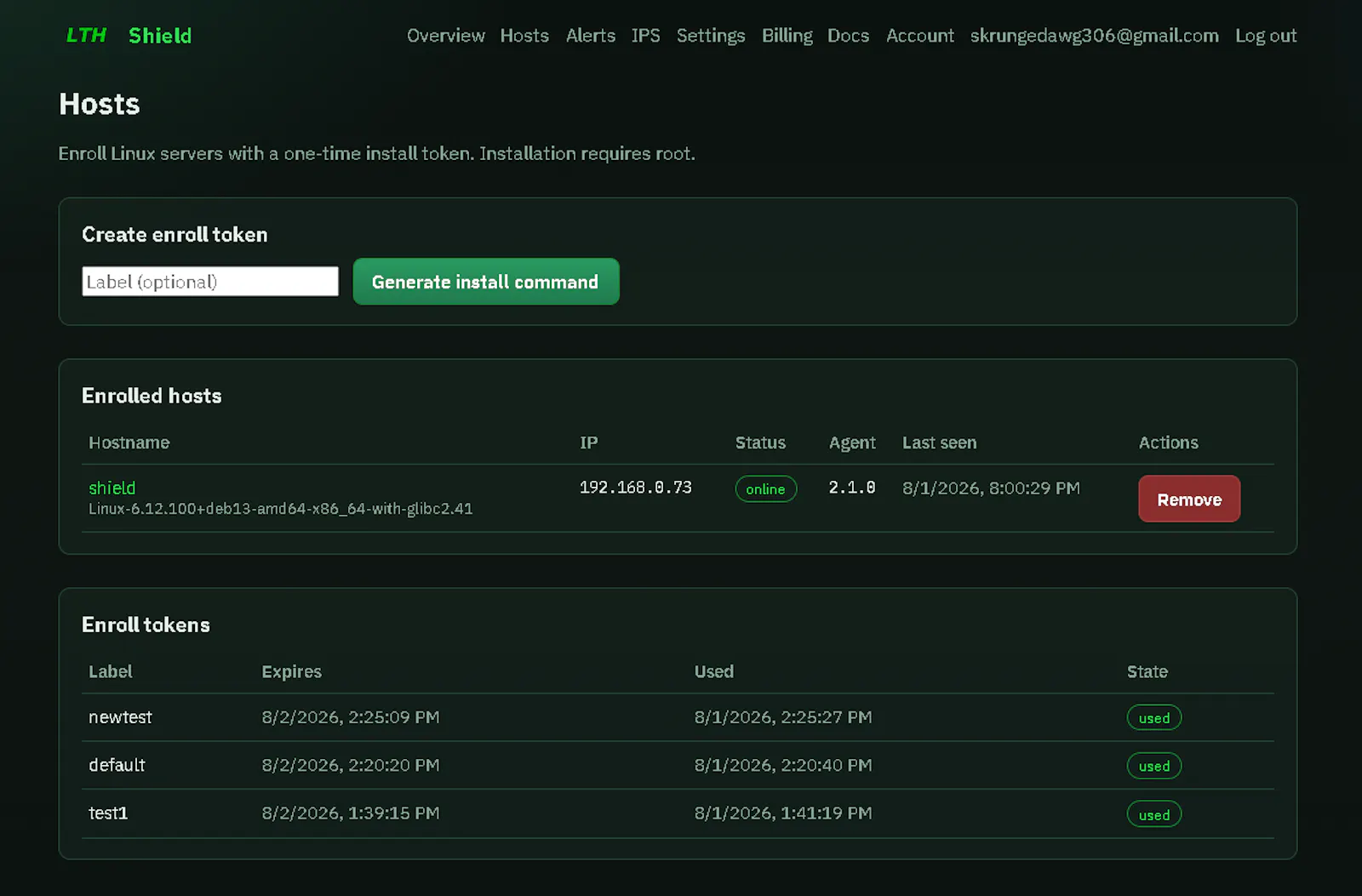Log out of the dashboard
Viewport: 1362px width, 896px height.
(x=1266, y=36)
